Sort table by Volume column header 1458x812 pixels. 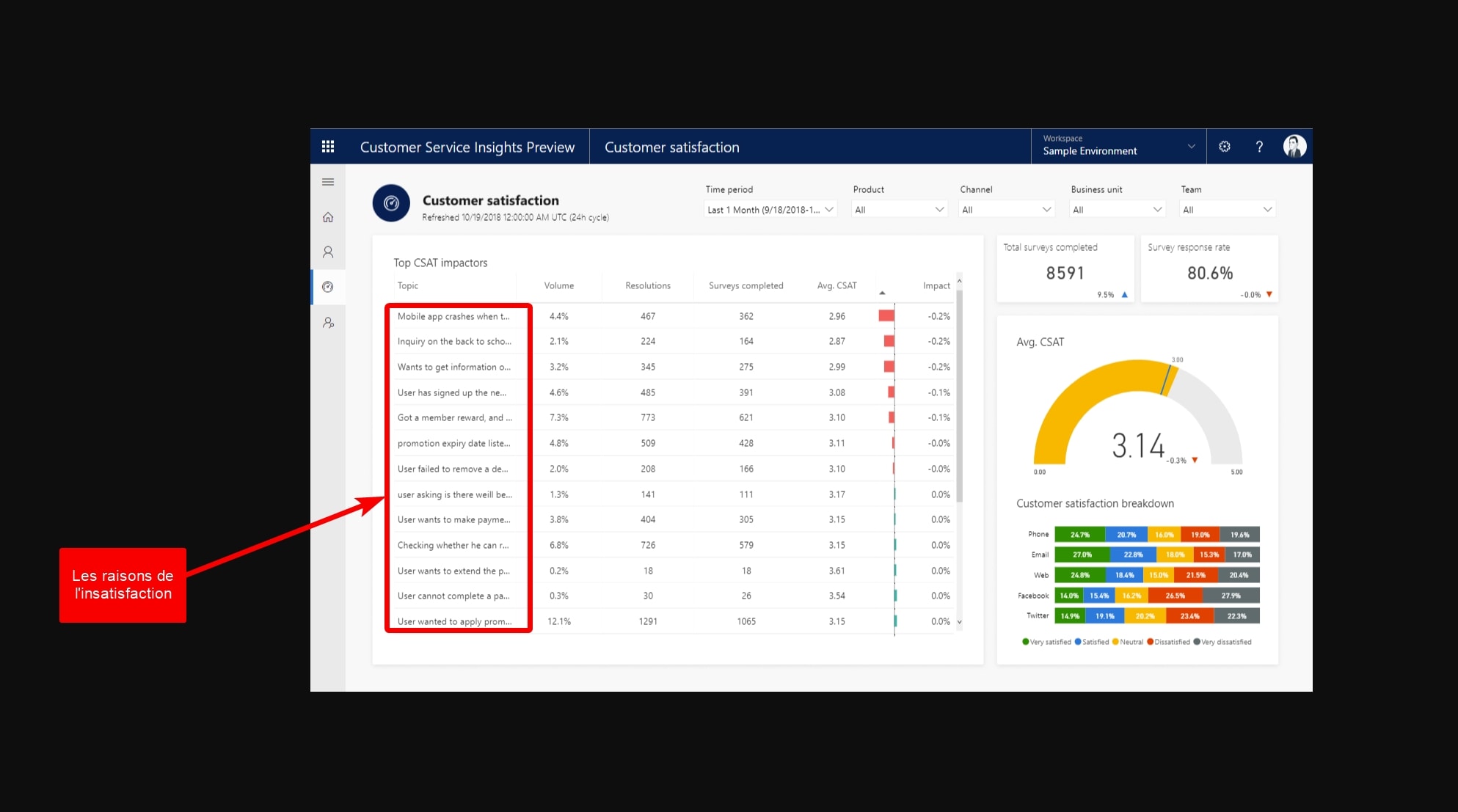click(x=558, y=286)
